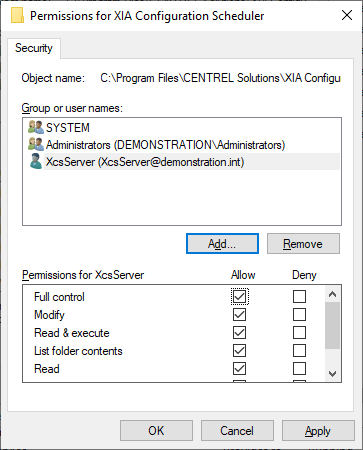Click permissions list scroll up arrow
Screen dimensions: 363x450
coord(332,294)
